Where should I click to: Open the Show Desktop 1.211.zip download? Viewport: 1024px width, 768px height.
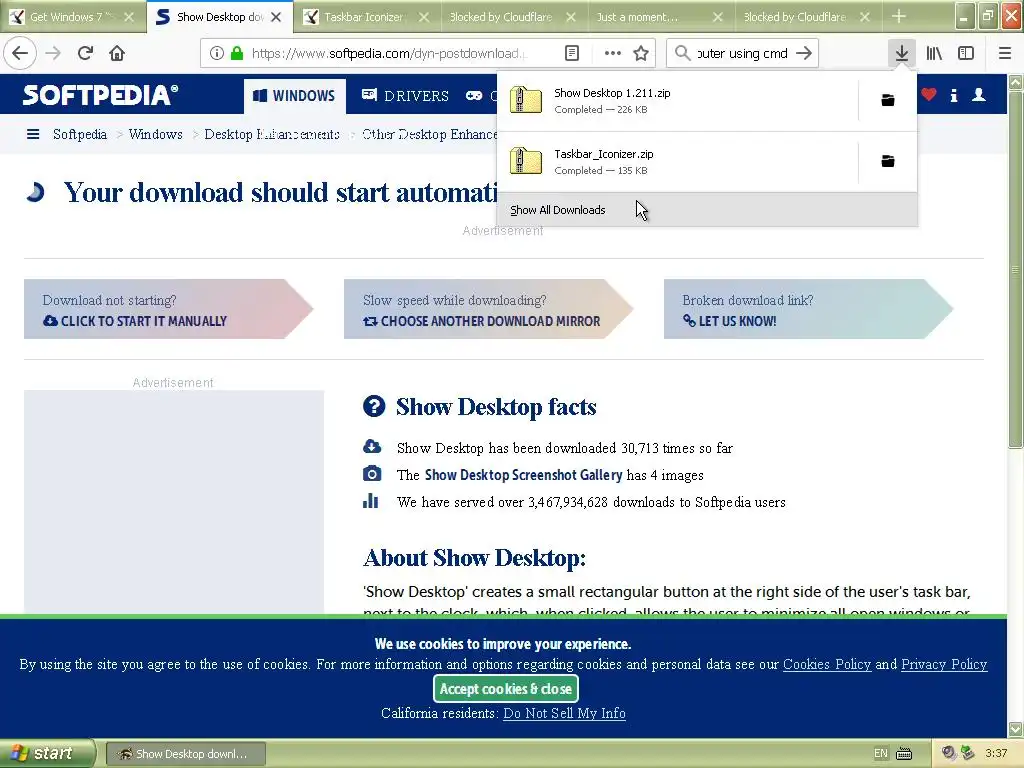[677, 101]
